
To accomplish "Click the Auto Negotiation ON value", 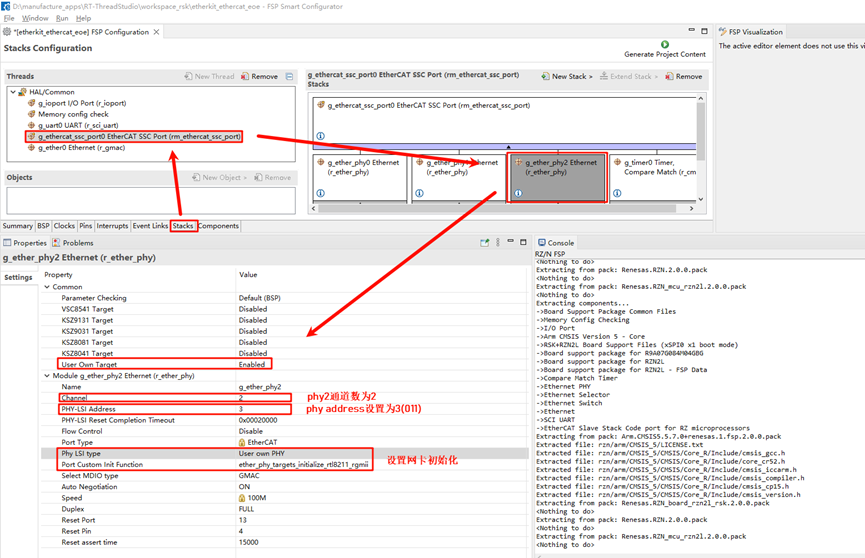I will pyautogui.click(x=244, y=487).
